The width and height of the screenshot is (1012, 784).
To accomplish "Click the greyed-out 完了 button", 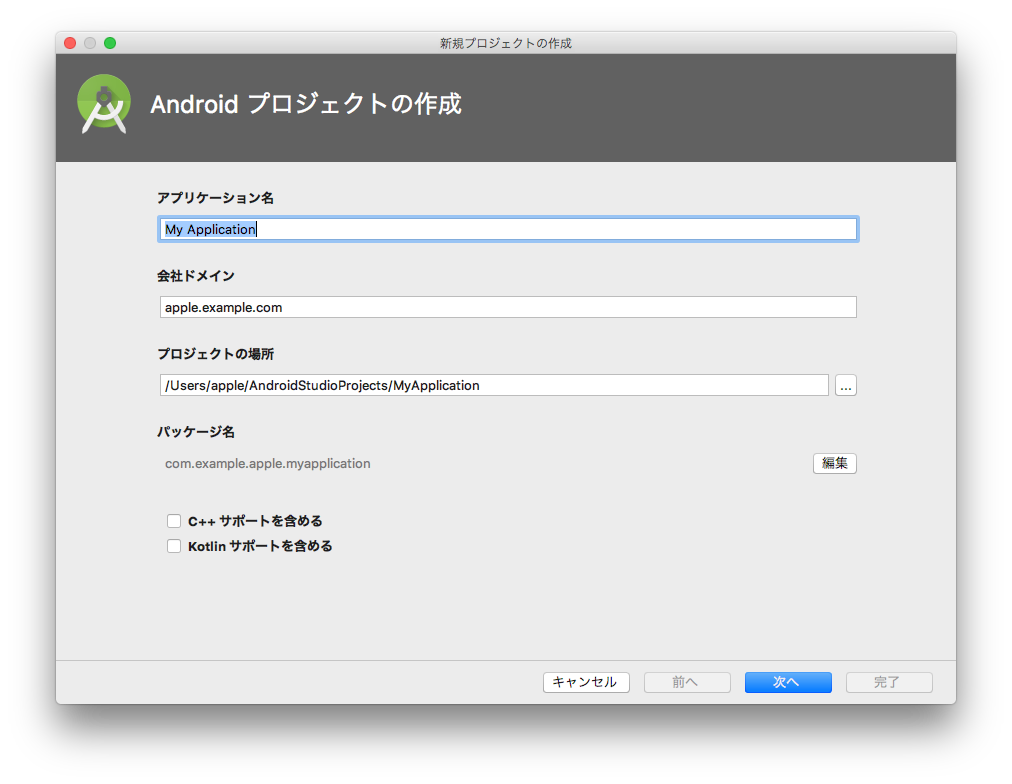I will (888, 682).
